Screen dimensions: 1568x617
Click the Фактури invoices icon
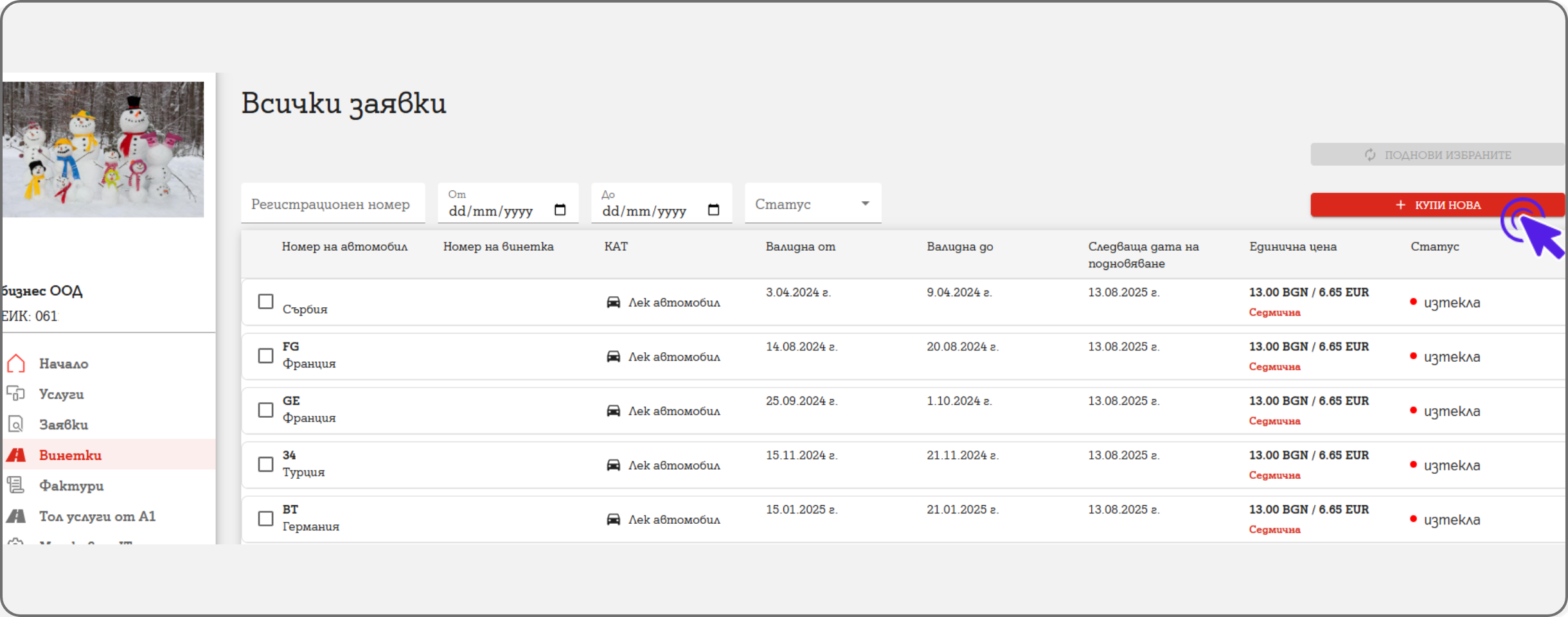[16, 485]
